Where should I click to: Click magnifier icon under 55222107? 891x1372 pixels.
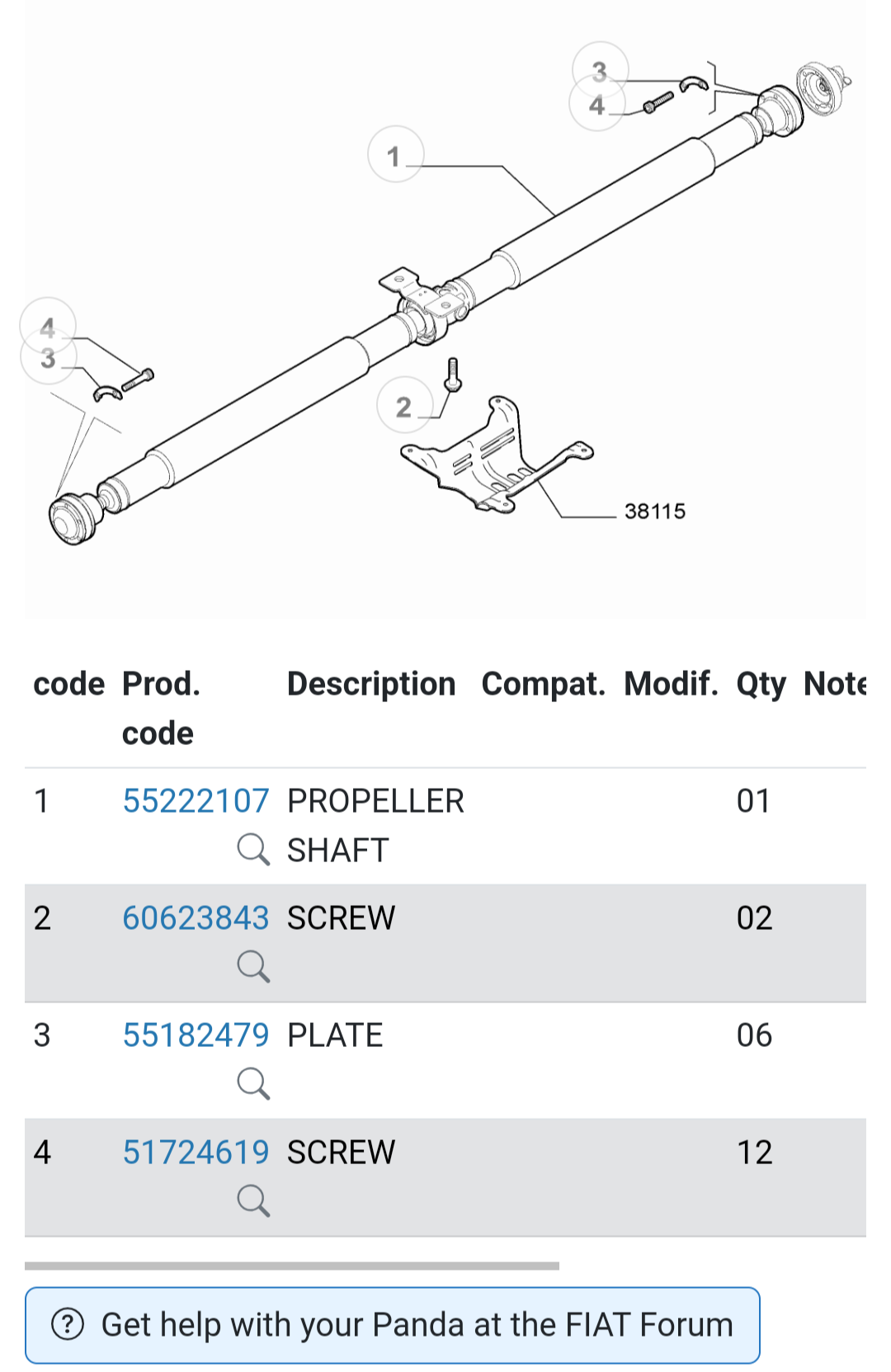tap(253, 849)
